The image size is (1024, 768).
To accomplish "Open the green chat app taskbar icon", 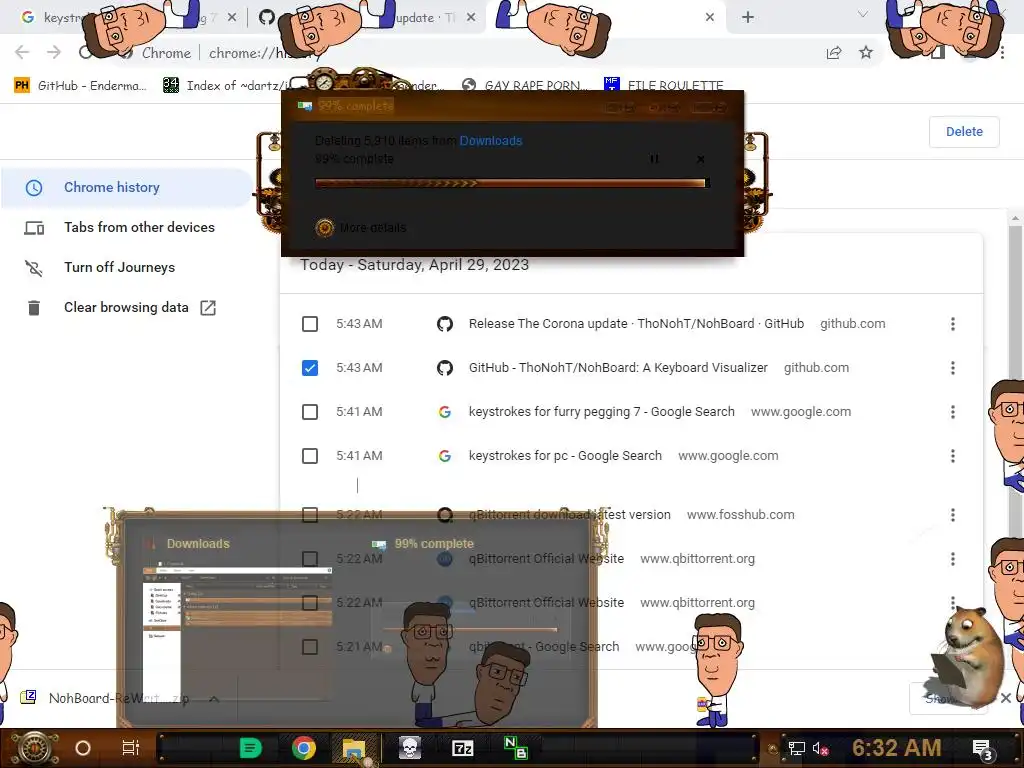I will 251,748.
